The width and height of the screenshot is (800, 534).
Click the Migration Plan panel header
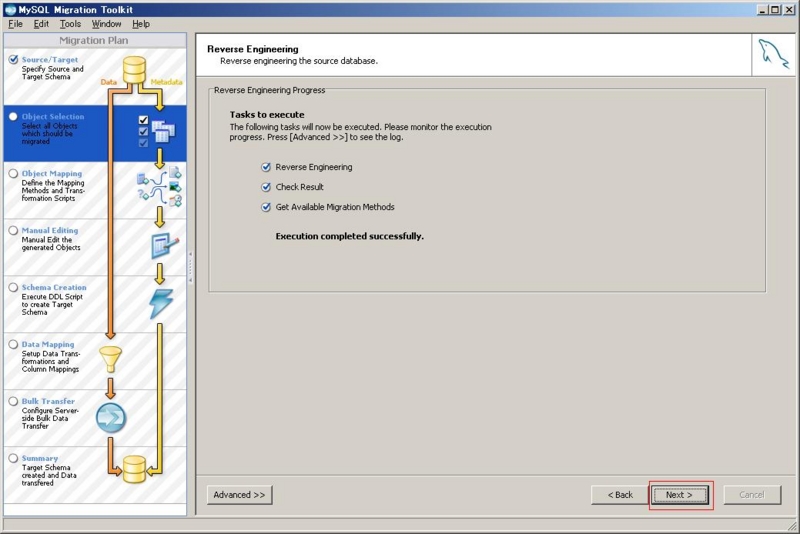[x=94, y=41]
